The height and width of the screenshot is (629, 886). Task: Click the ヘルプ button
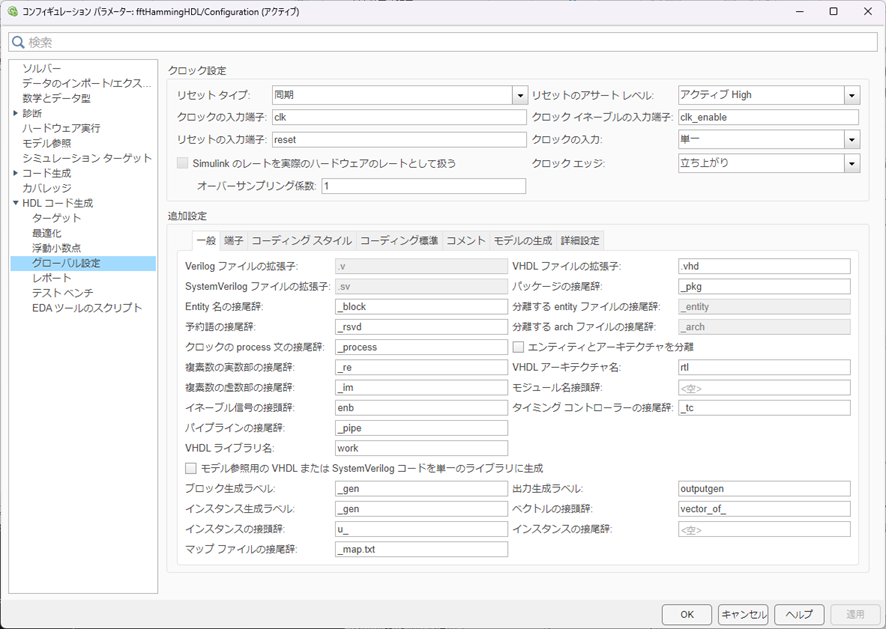(799, 614)
